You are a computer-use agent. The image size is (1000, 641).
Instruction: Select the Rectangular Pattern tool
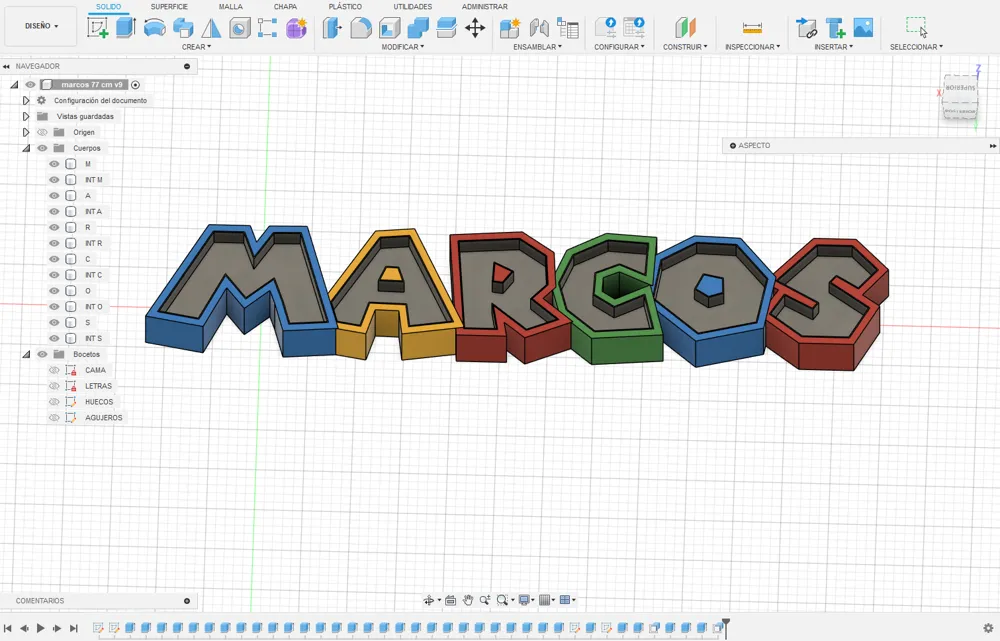[267, 28]
